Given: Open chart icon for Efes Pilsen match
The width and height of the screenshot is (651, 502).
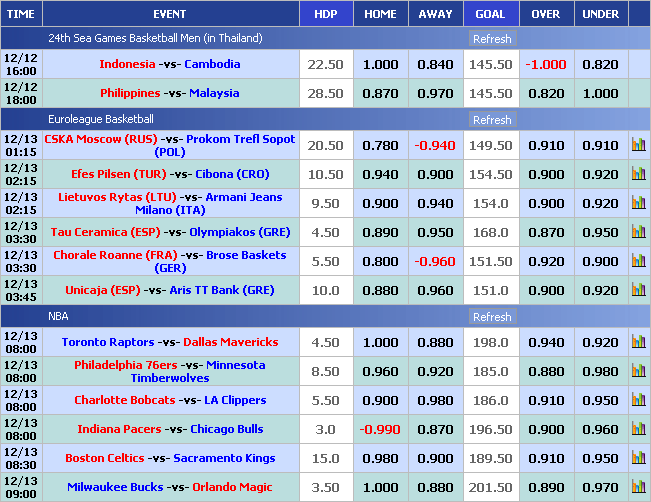Looking at the screenshot, I should [638, 174].
